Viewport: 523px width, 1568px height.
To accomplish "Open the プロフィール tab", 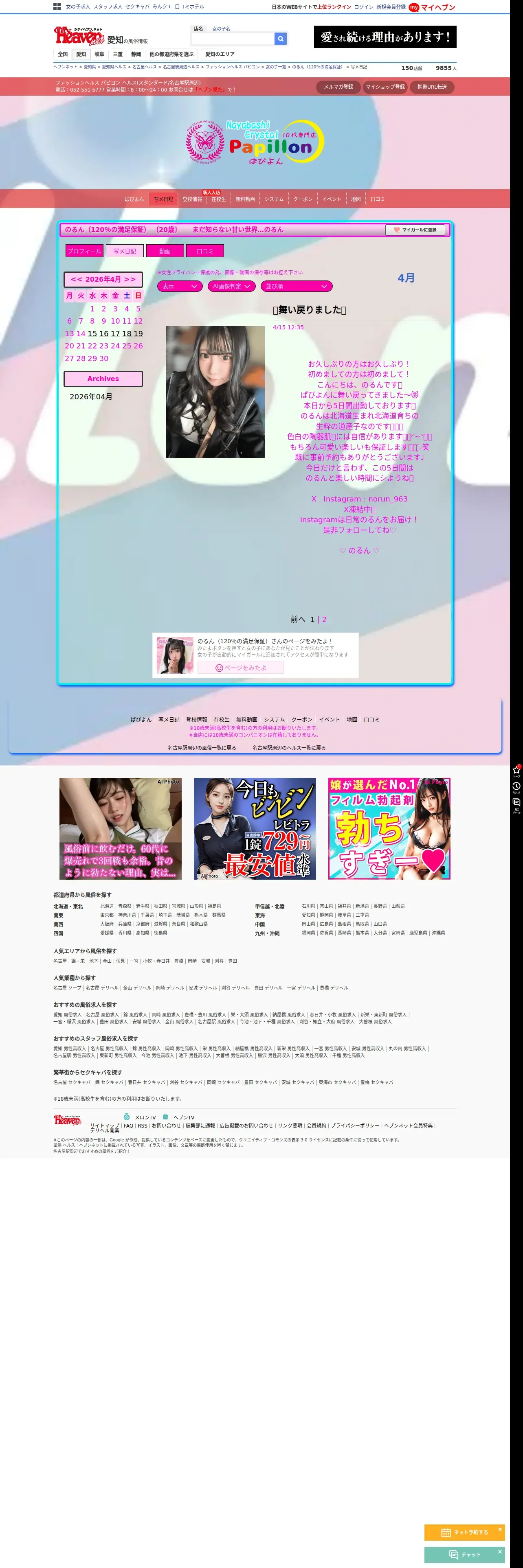I will pos(85,251).
